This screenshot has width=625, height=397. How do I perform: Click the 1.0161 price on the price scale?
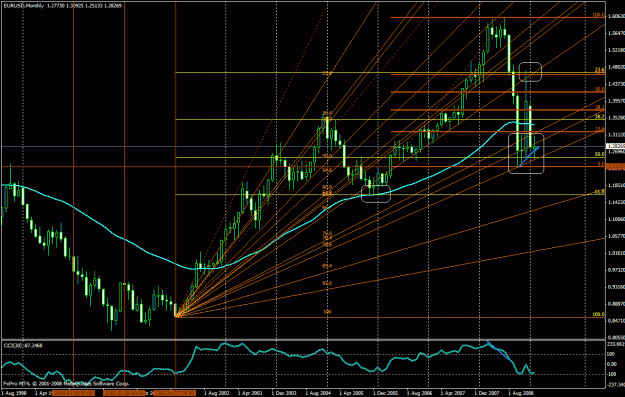(616, 253)
